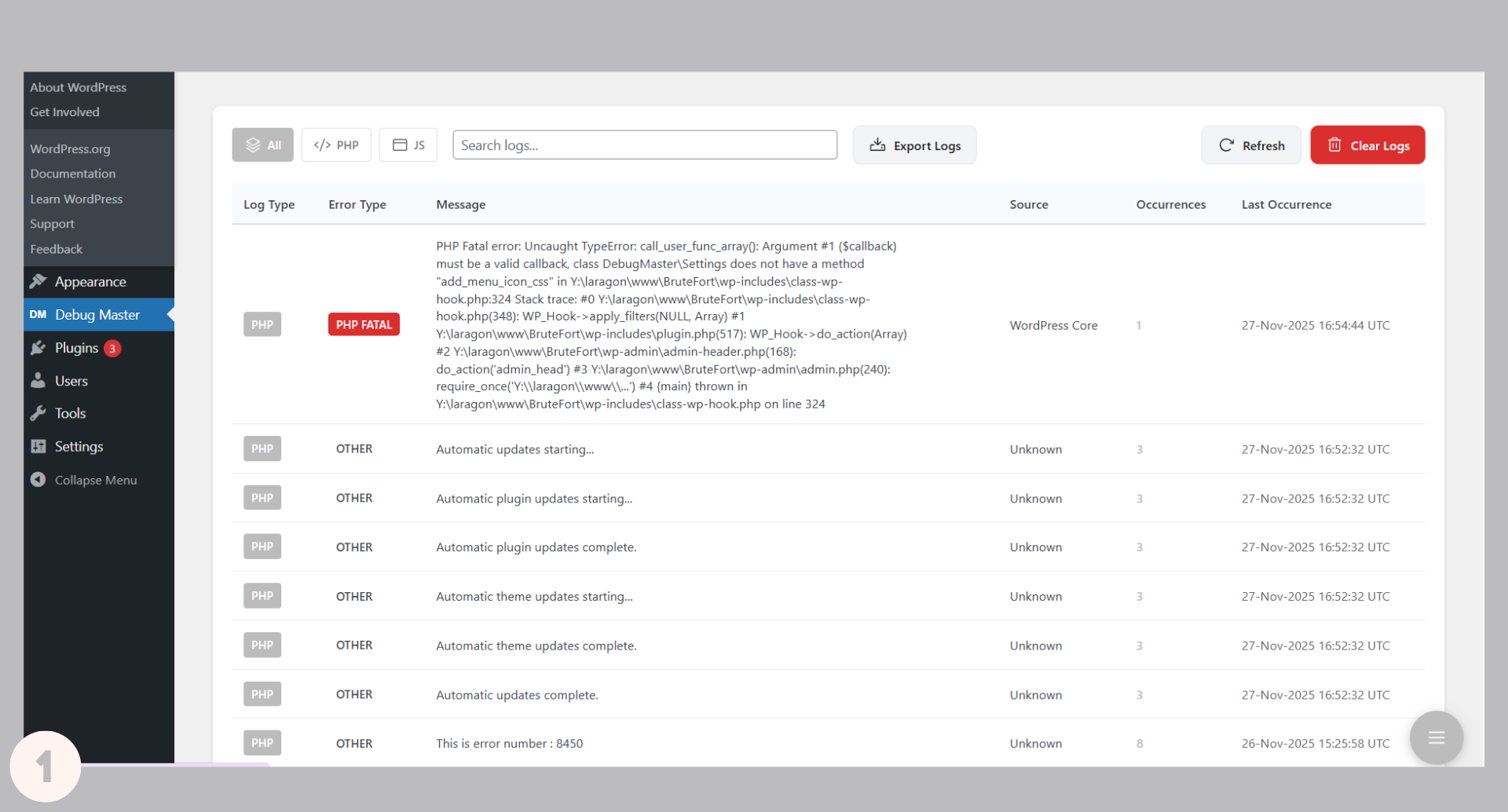Open the Debug Master menu item
Viewport: 1508px width, 812px height.
99,314
